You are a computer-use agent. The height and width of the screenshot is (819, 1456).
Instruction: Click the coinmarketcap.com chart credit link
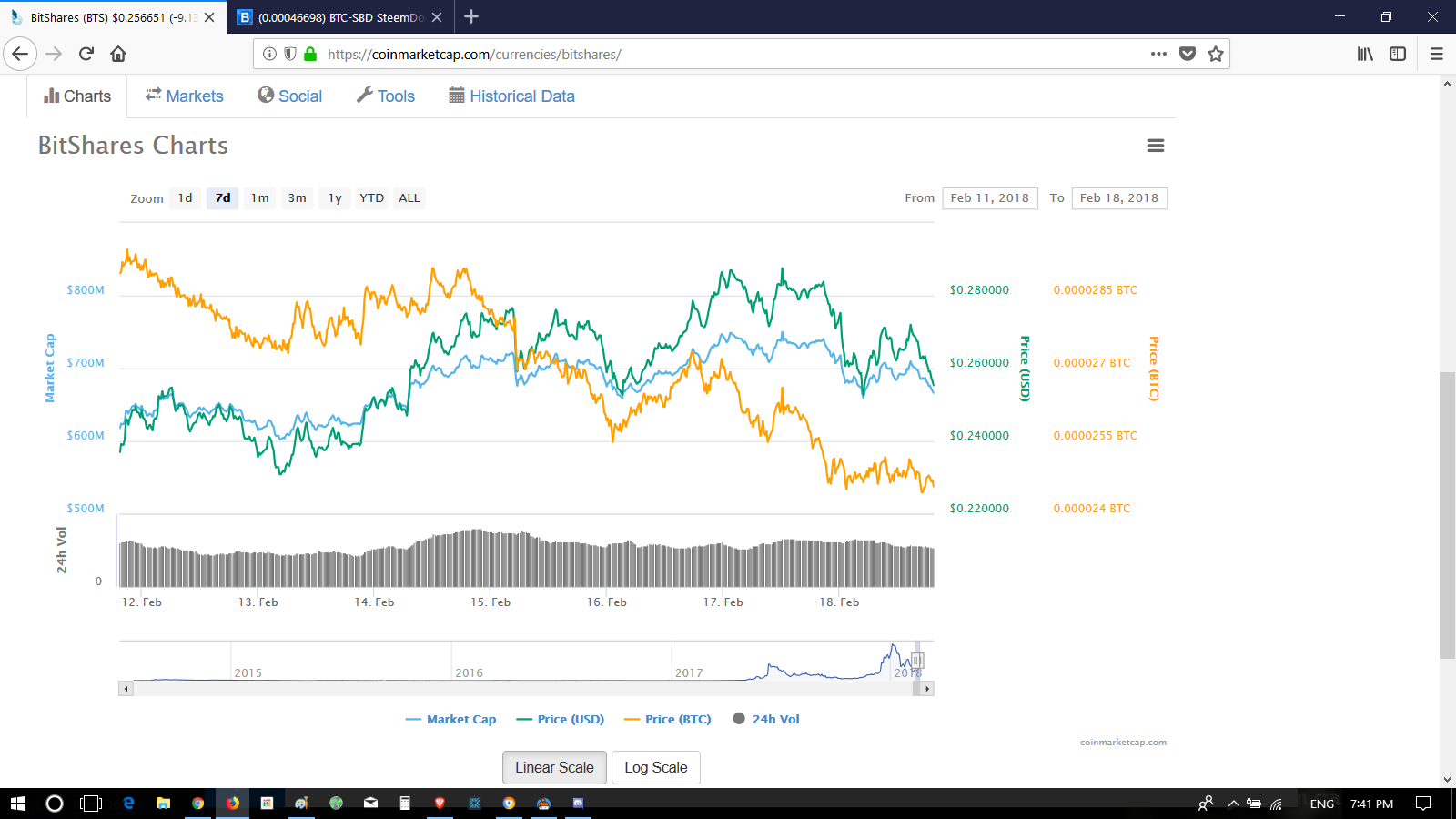coord(1123,743)
